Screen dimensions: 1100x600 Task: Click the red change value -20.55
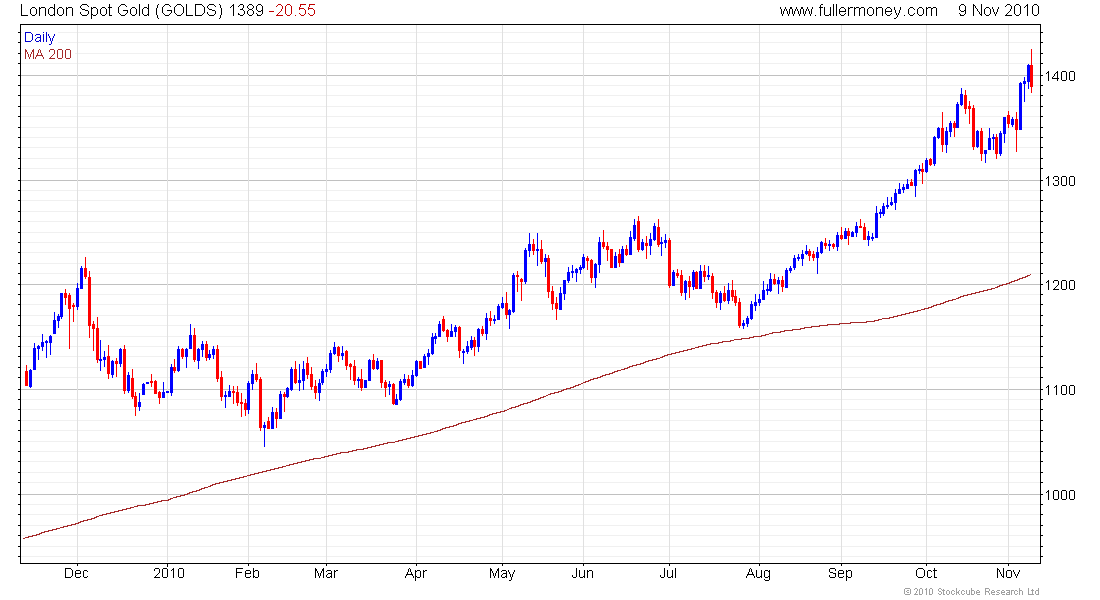coord(293,11)
